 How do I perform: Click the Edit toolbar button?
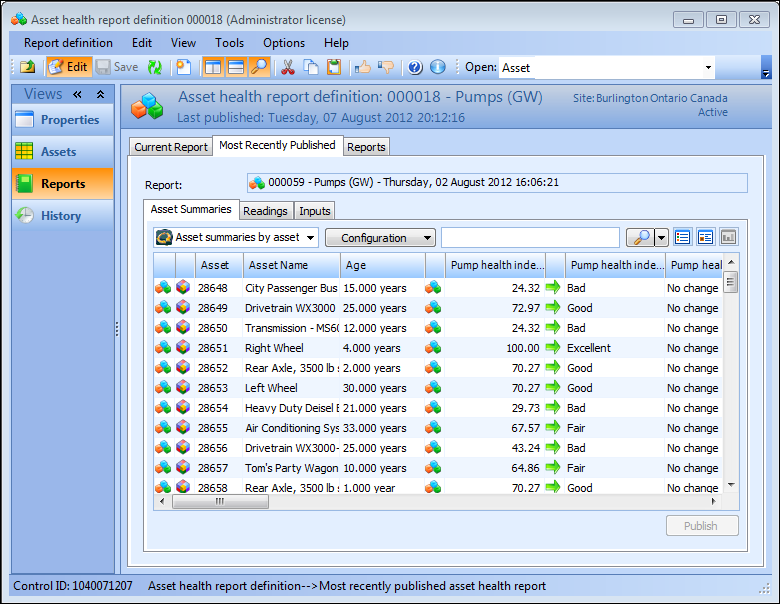pos(68,67)
